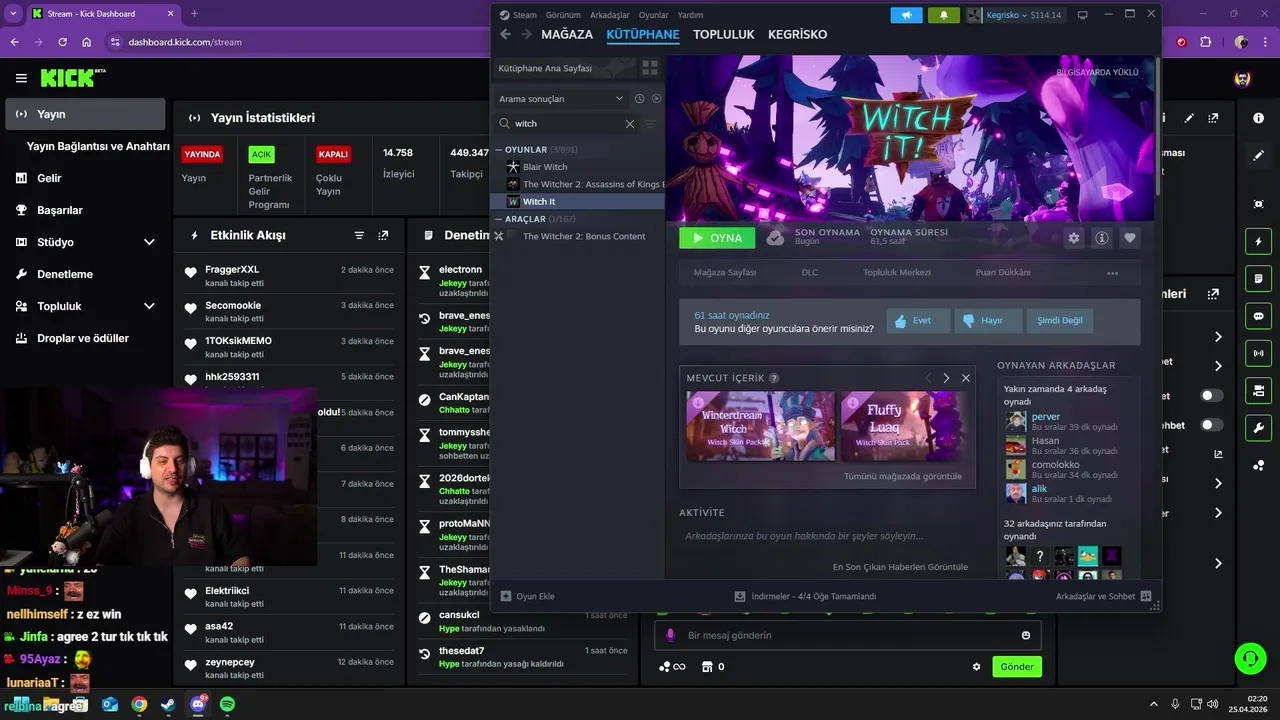The width and height of the screenshot is (1280, 720).
Task: Open Steam Oyunlar menu
Action: [654, 15]
